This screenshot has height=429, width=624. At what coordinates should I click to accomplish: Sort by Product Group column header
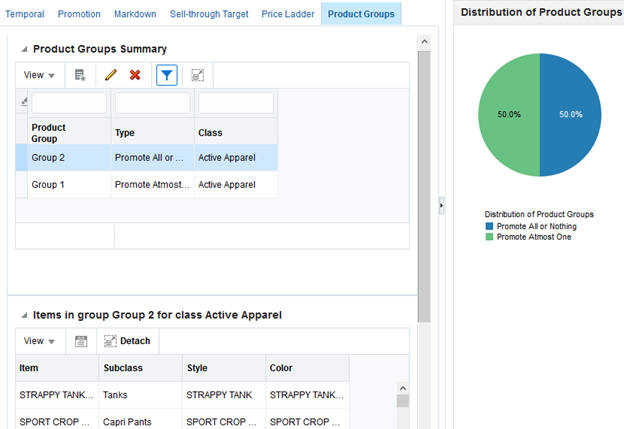click(69, 133)
